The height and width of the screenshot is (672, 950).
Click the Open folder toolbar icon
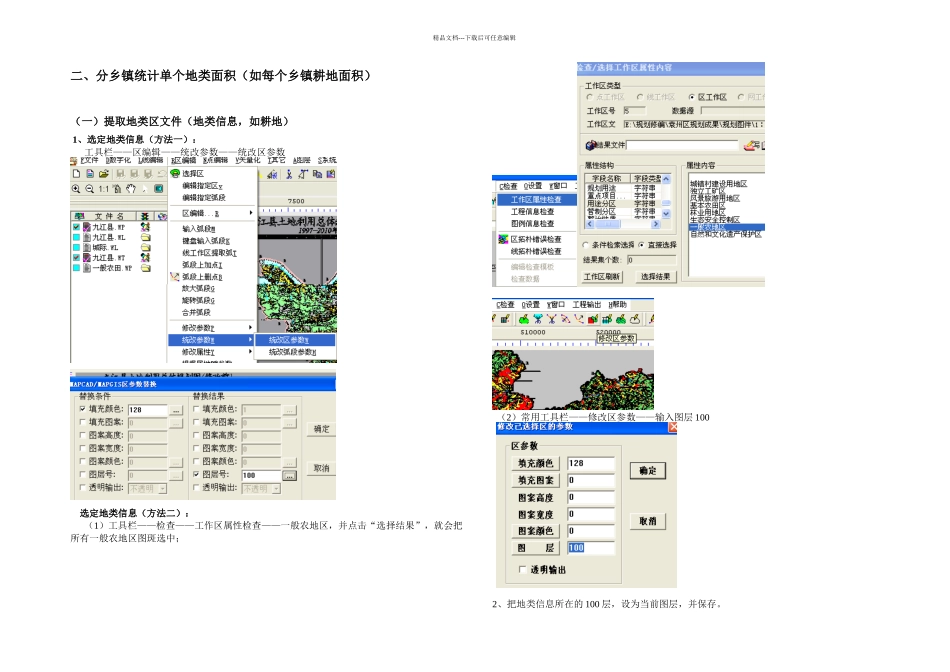click(x=103, y=174)
